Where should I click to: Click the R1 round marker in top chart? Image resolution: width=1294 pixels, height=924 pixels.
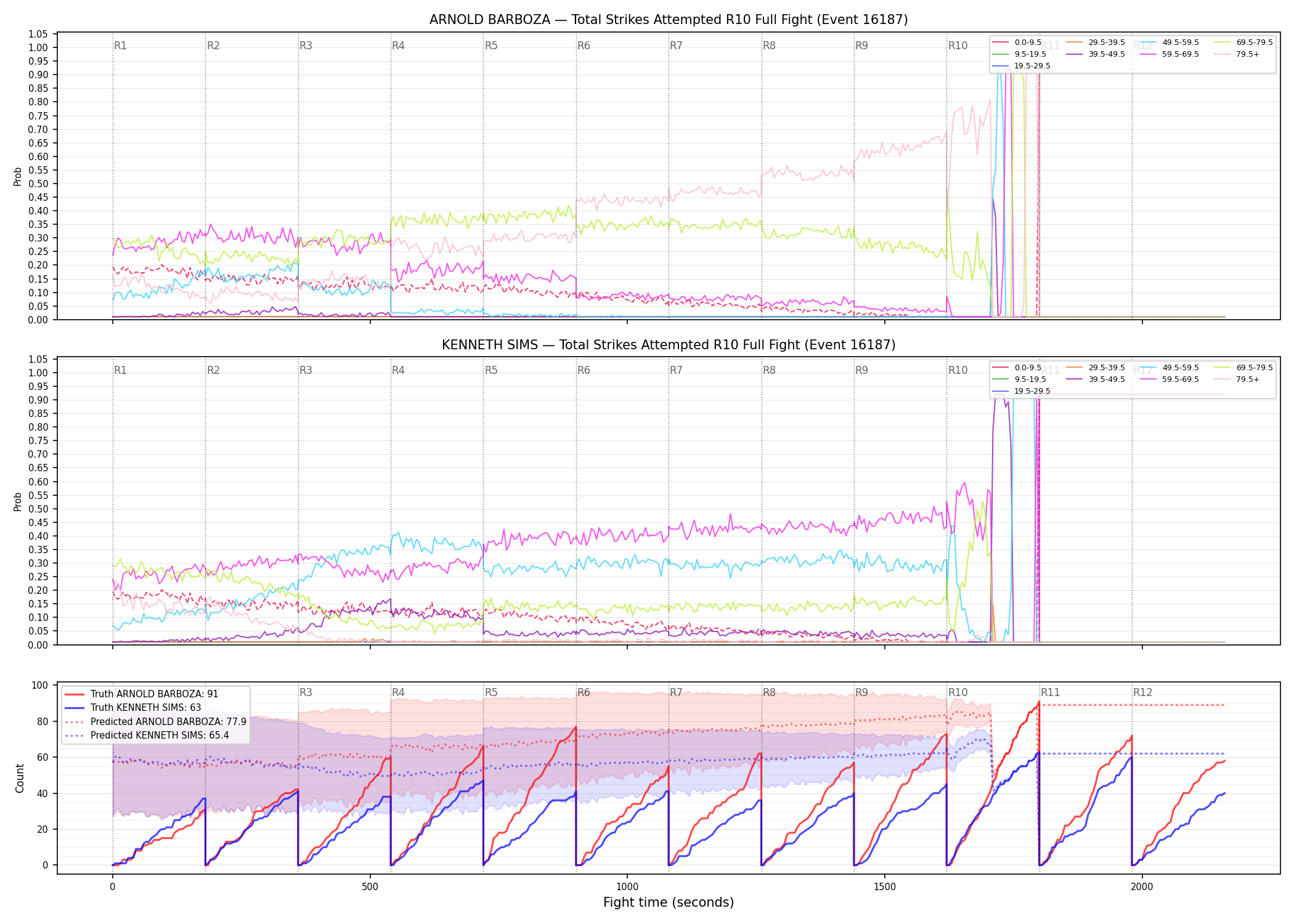tap(120, 46)
